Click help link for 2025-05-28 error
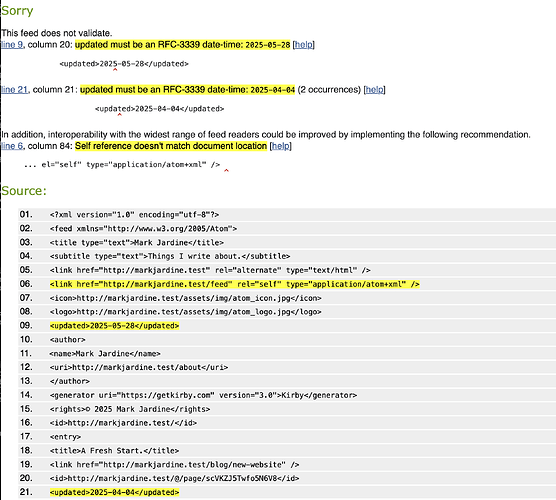Viewport: 556px width, 500px height. click(x=304, y=45)
